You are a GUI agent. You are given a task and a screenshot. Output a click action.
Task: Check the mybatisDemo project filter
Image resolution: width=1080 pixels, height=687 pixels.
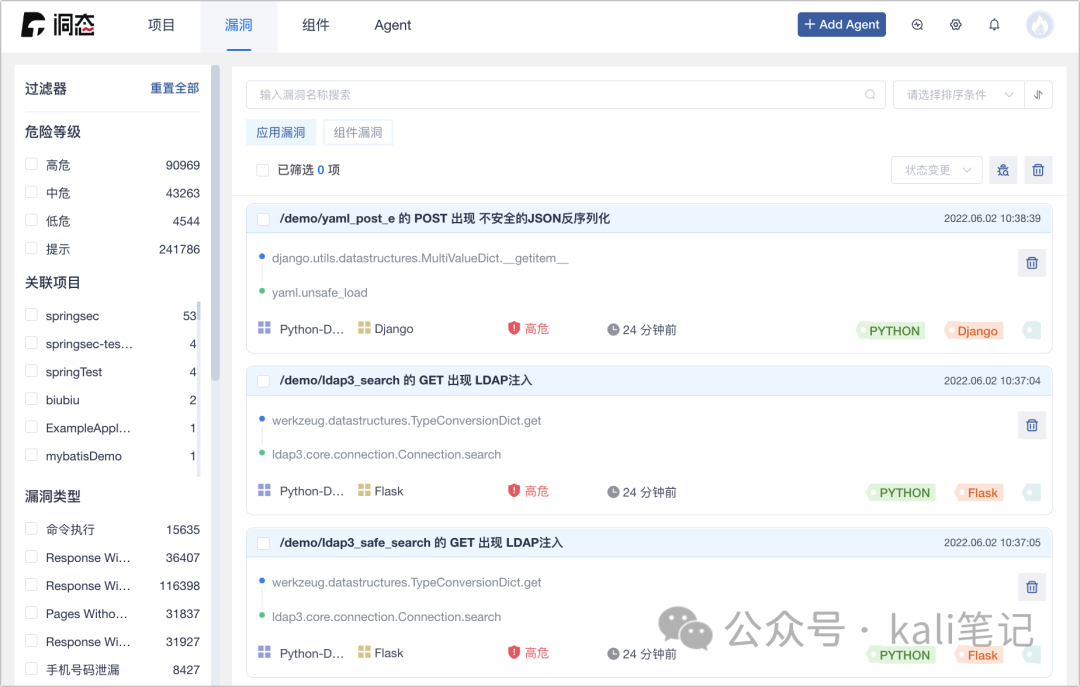coord(31,455)
